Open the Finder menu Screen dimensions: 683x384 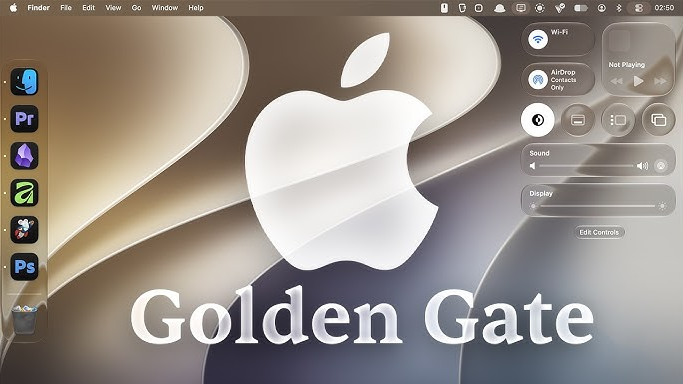38,7
